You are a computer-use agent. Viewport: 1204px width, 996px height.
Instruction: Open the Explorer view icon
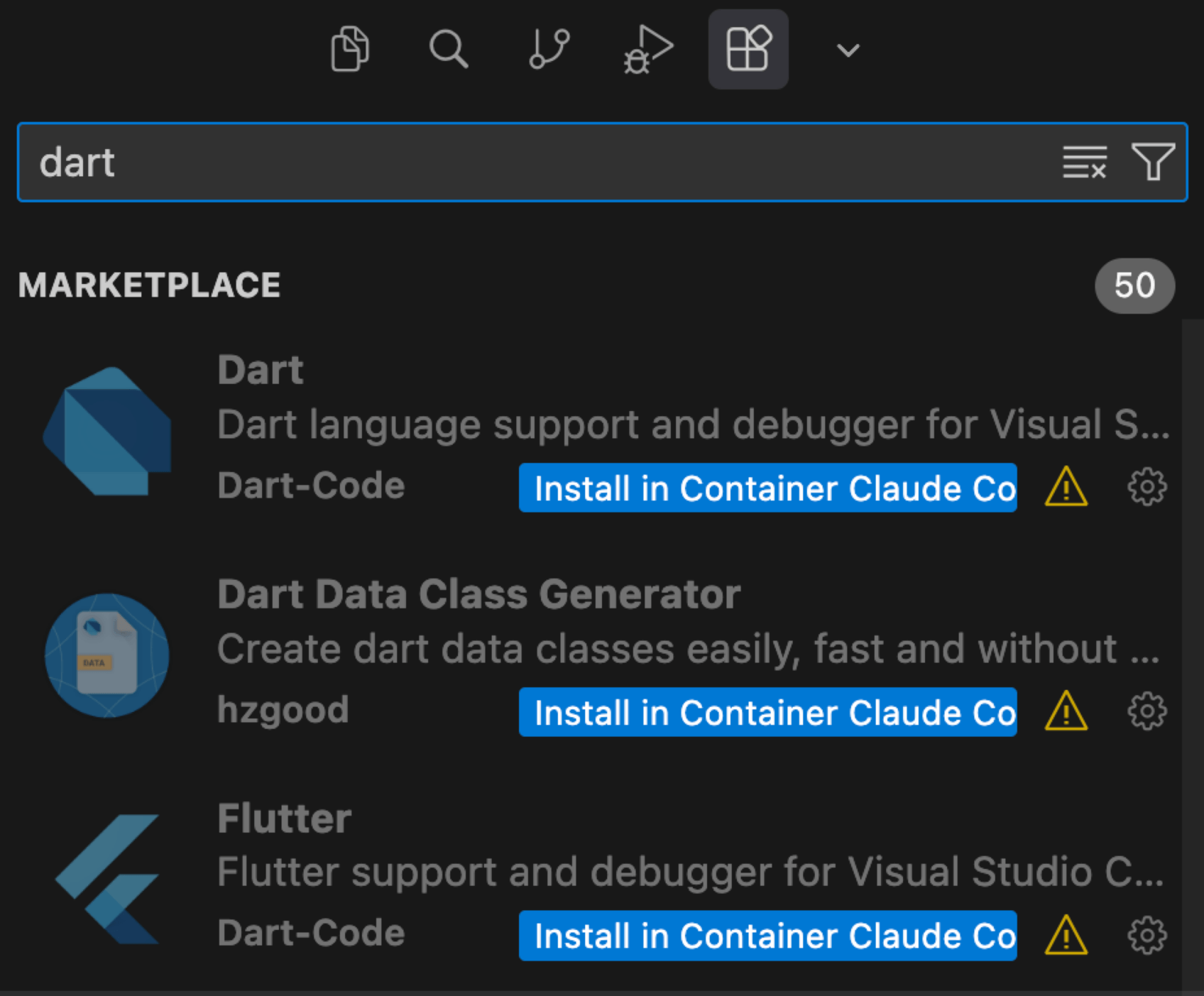point(349,49)
